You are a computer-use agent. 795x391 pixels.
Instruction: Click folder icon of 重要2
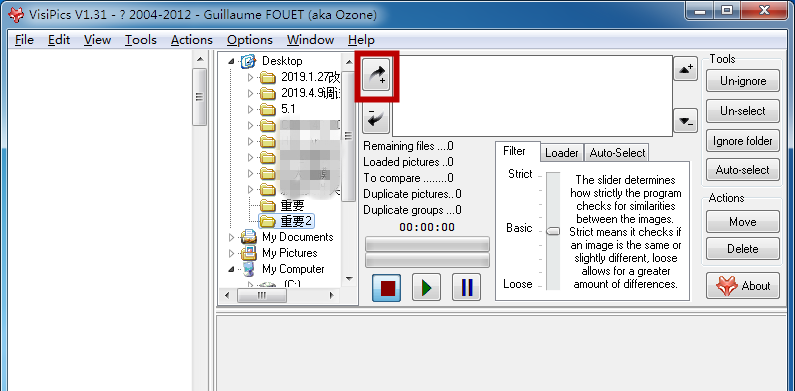coord(267,221)
